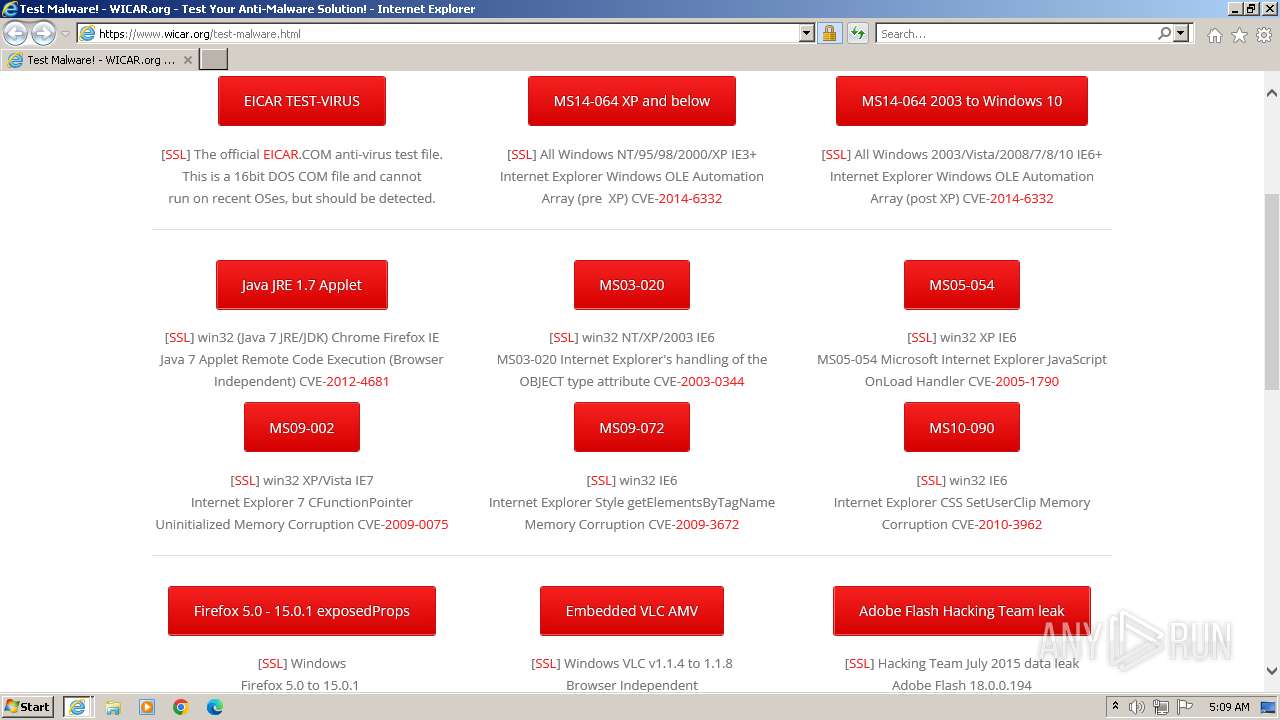
Task: Open the EICAR link in description
Action: pyautogui.click(x=281, y=154)
